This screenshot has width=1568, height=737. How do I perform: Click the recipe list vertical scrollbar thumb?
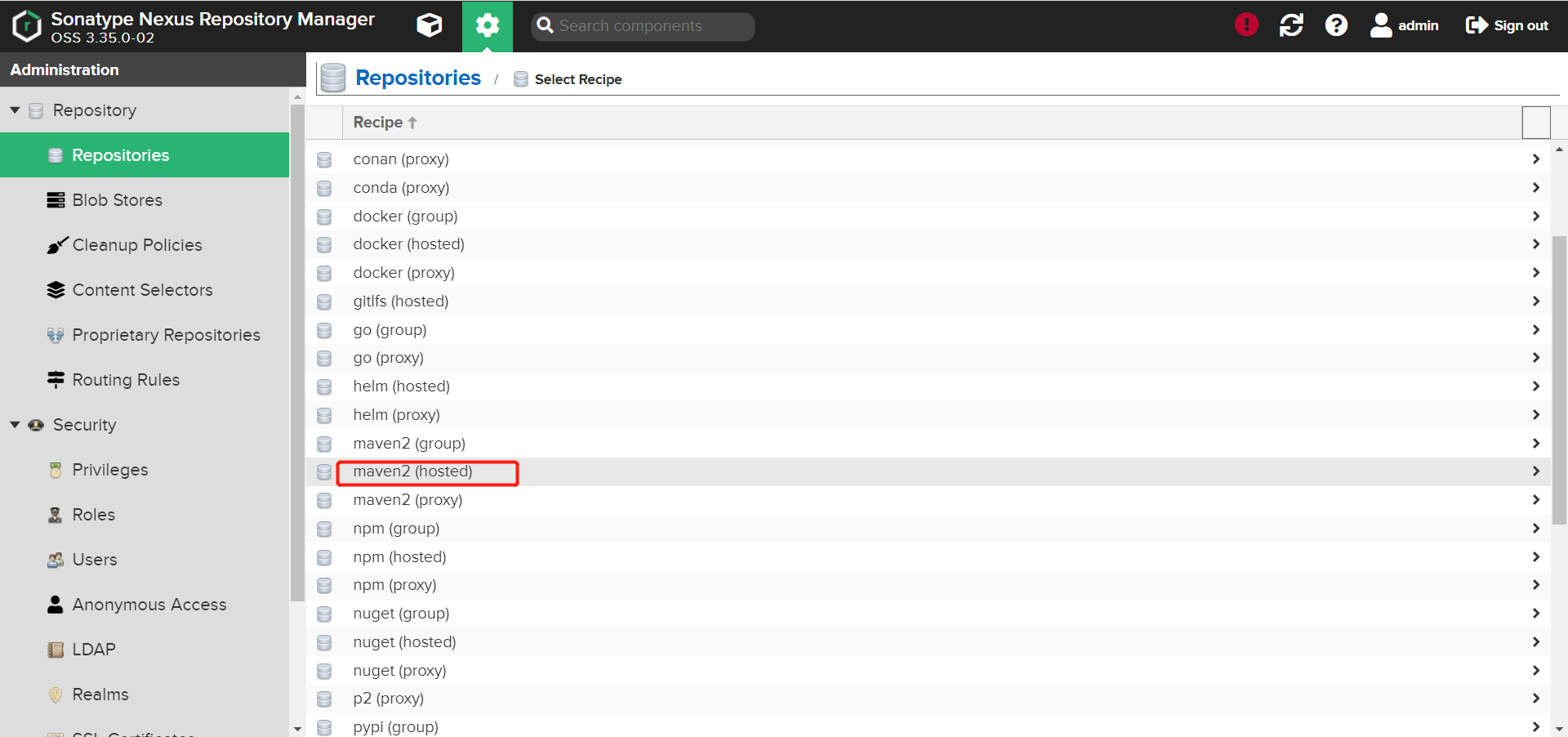click(x=1559, y=380)
